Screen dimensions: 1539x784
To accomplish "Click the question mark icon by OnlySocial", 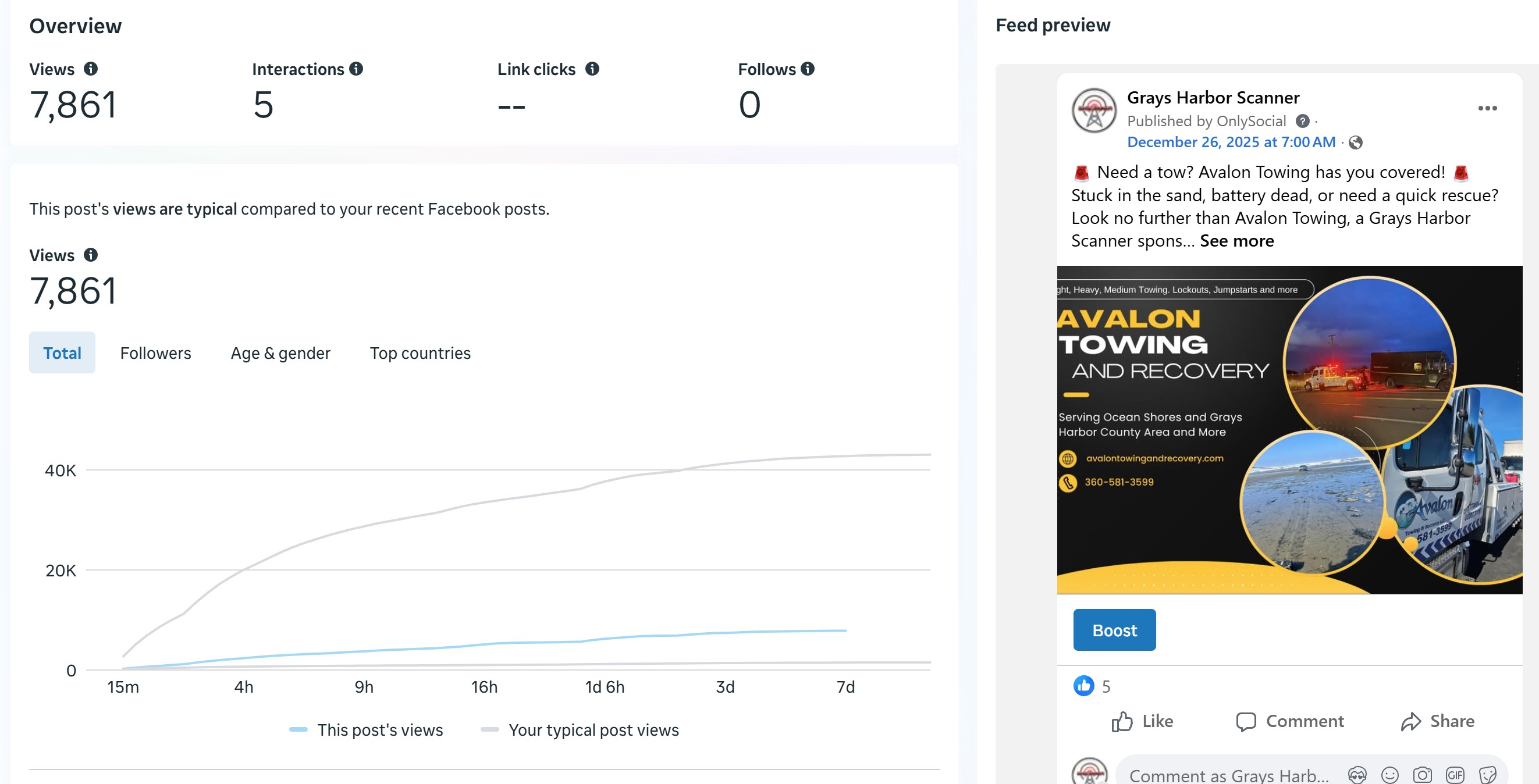I will click(1302, 121).
